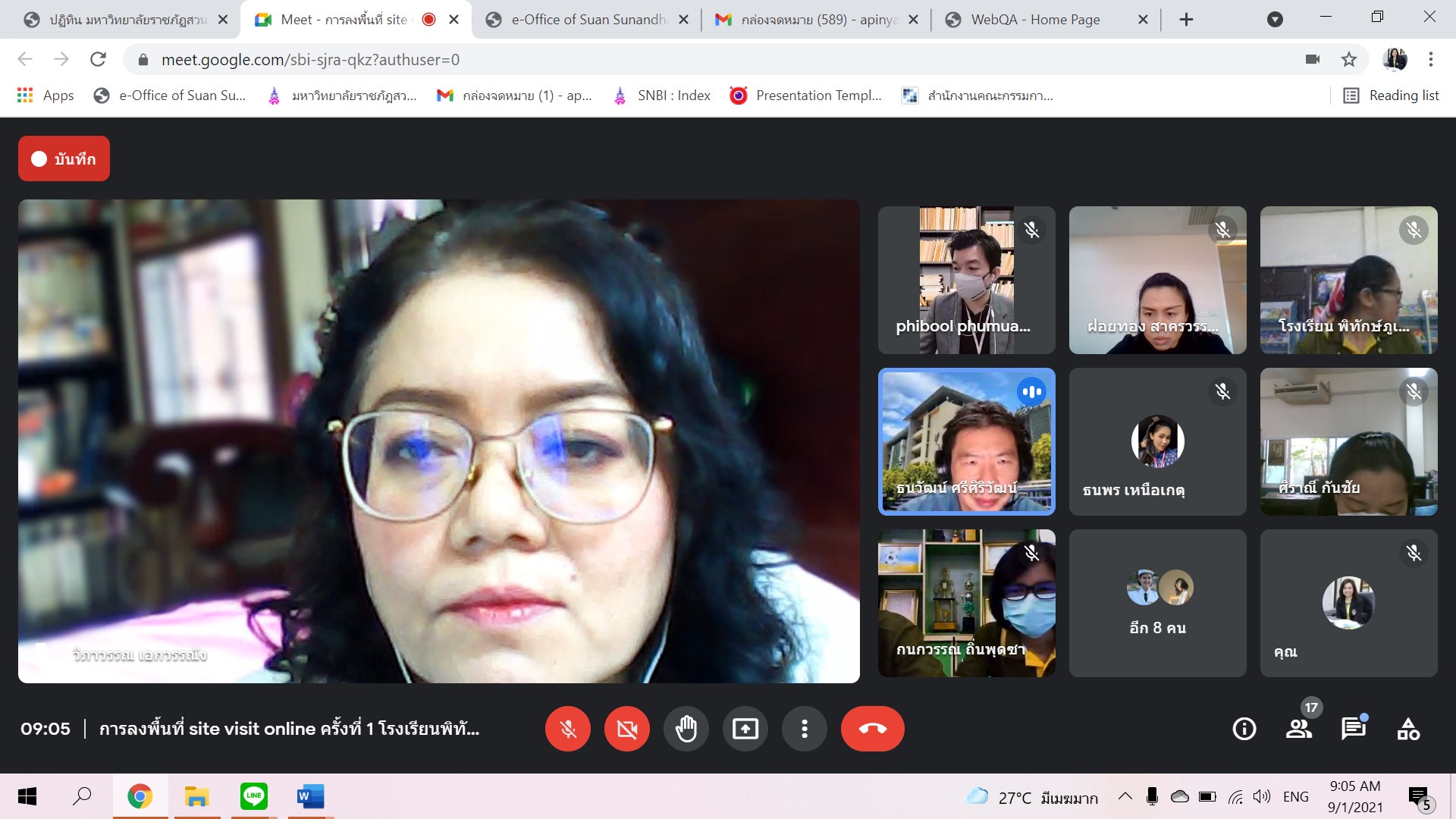Viewport: 1456px width, 819px height.
Task: Show the participants list panel
Action: (1298, 729)
